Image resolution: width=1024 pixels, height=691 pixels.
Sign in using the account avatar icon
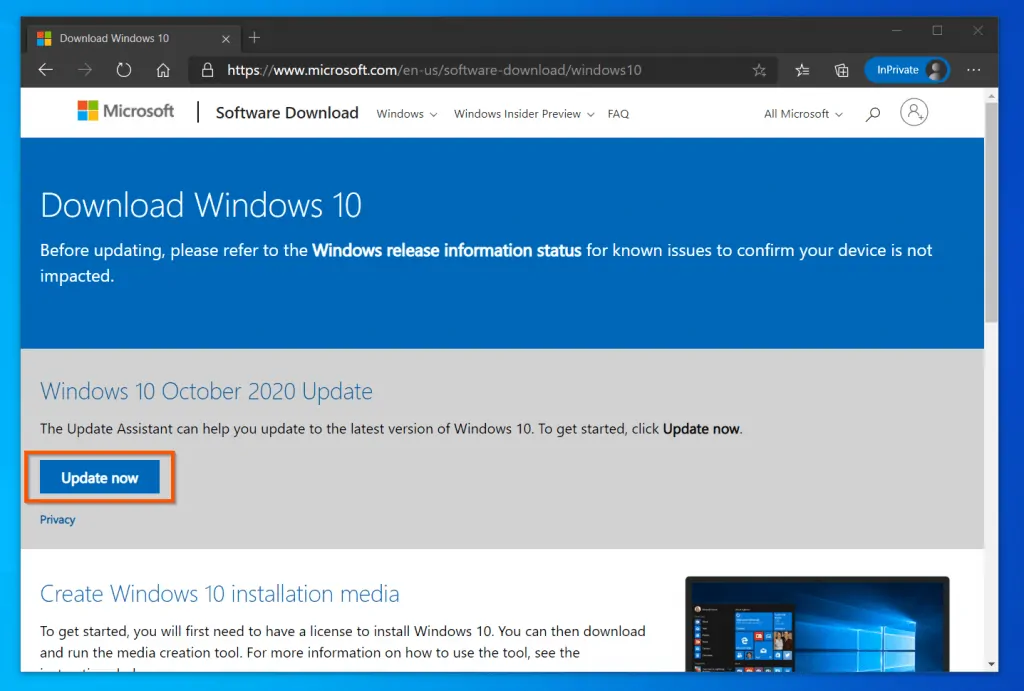(914, 112)
